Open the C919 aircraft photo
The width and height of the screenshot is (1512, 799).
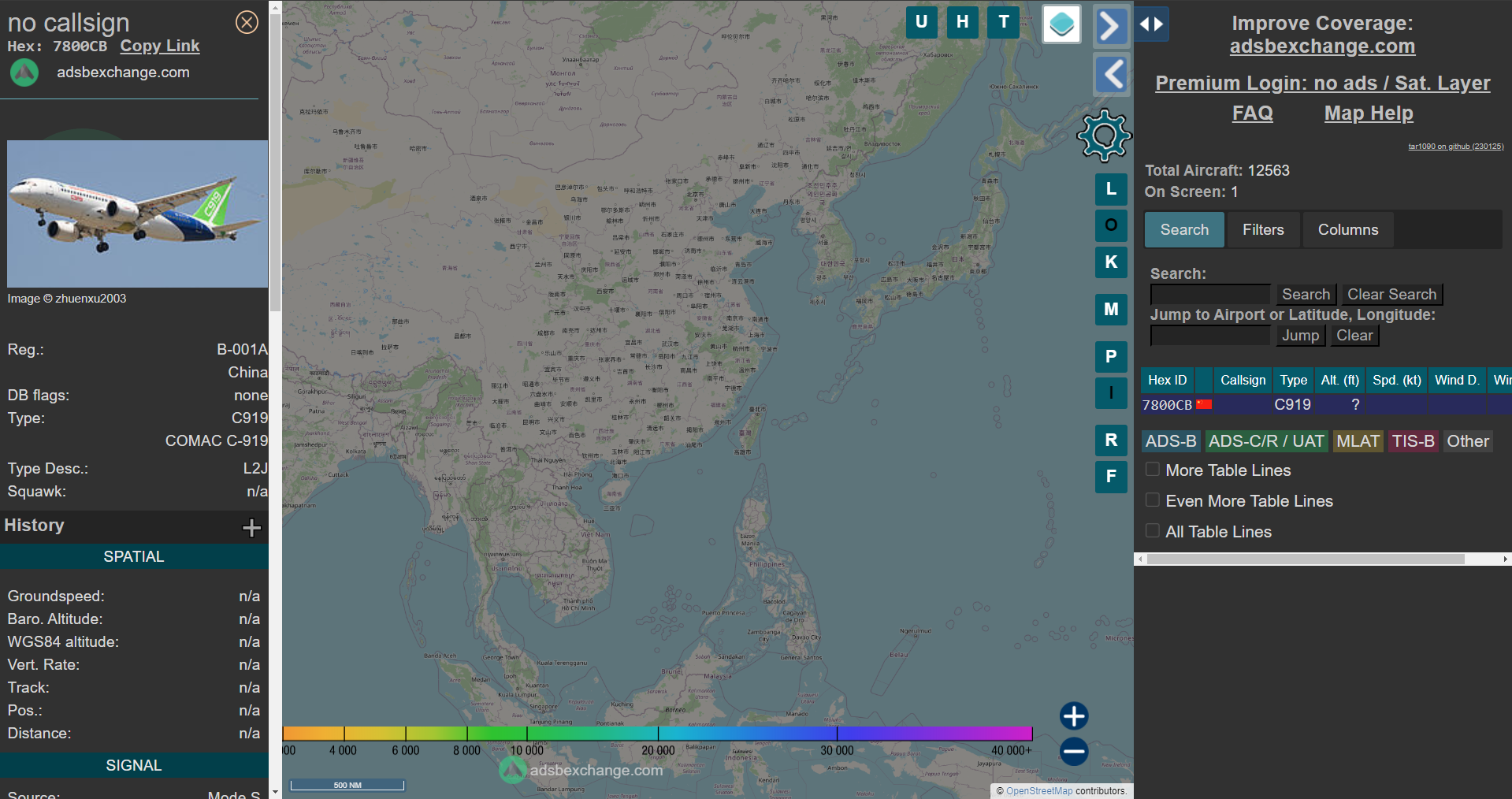pyautogui.click(x=137, y=214)
